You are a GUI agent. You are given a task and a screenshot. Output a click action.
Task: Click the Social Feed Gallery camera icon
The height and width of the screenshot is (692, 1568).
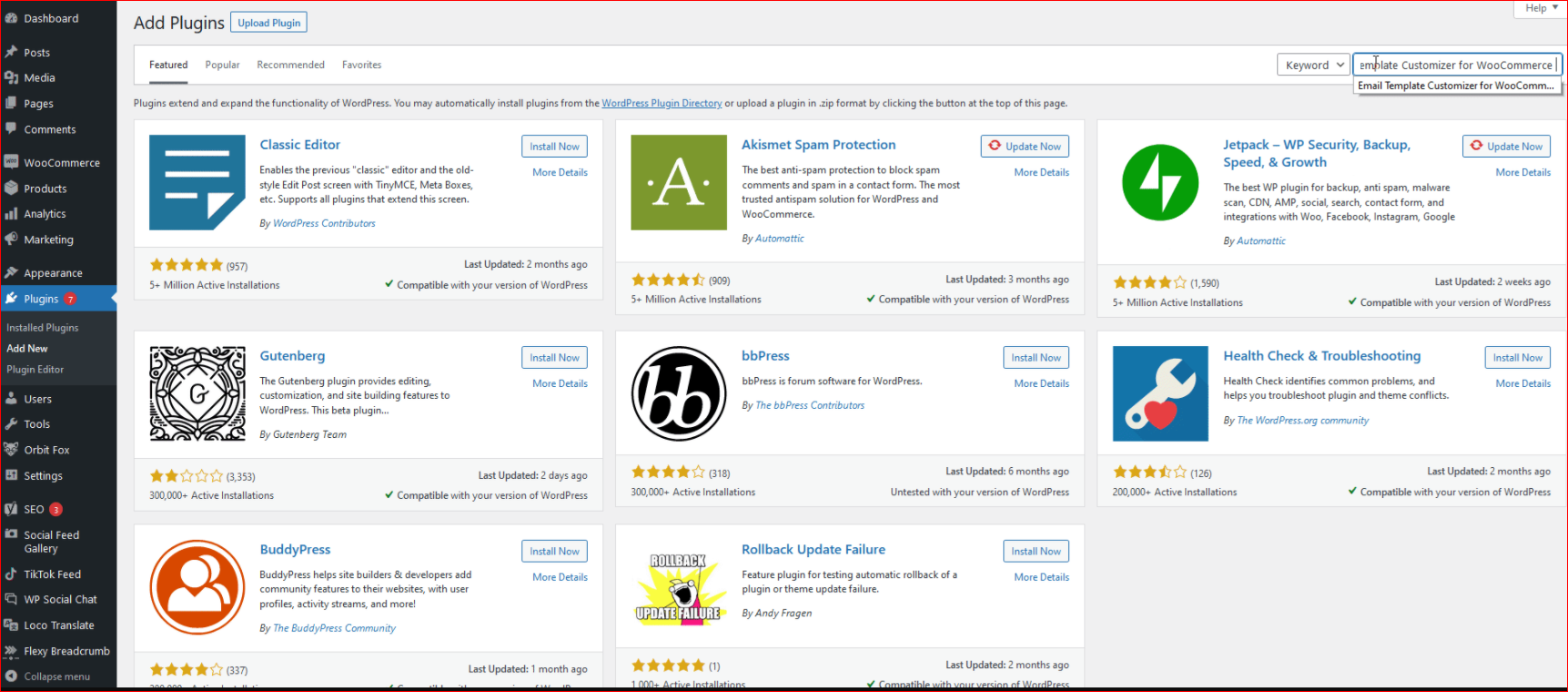(11, 534)
